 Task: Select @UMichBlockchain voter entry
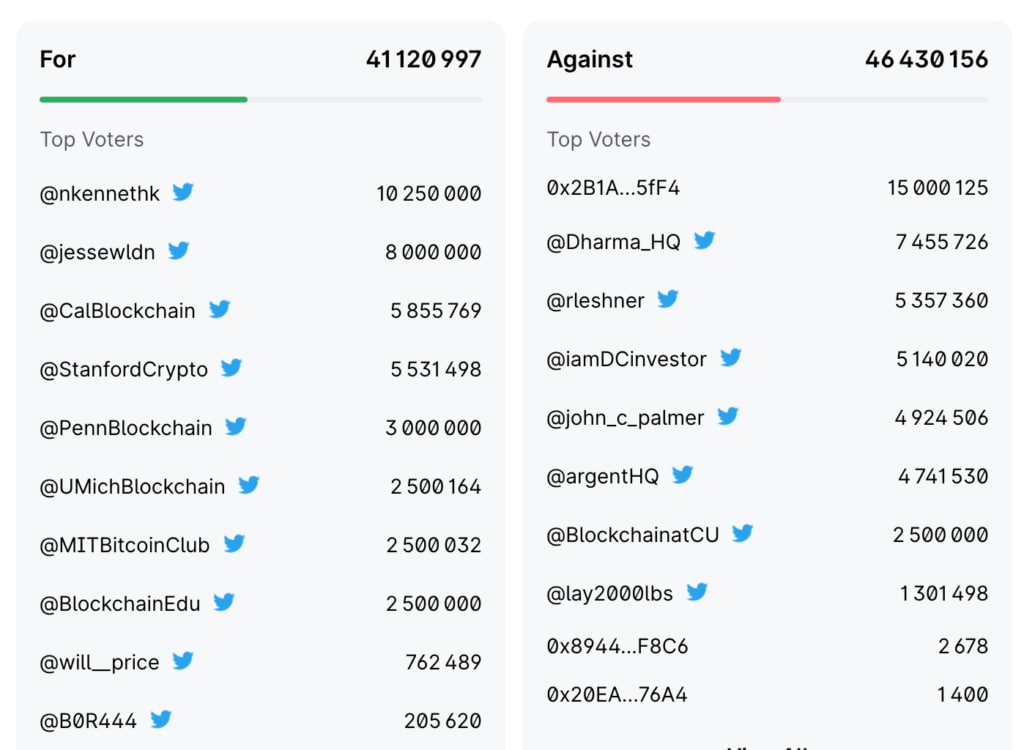(133, 487)
